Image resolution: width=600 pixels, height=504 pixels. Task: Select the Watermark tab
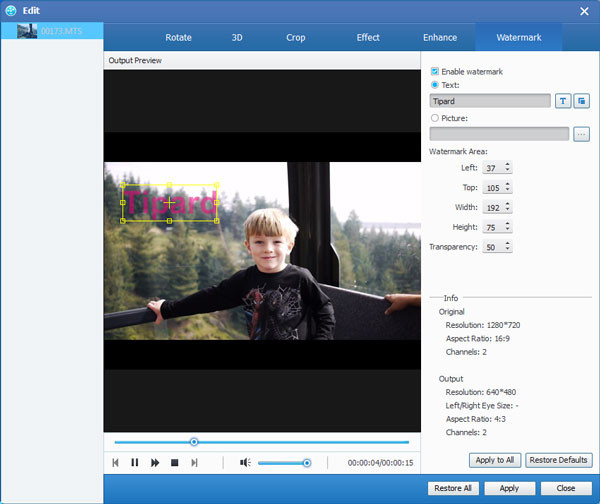[518, 38]
